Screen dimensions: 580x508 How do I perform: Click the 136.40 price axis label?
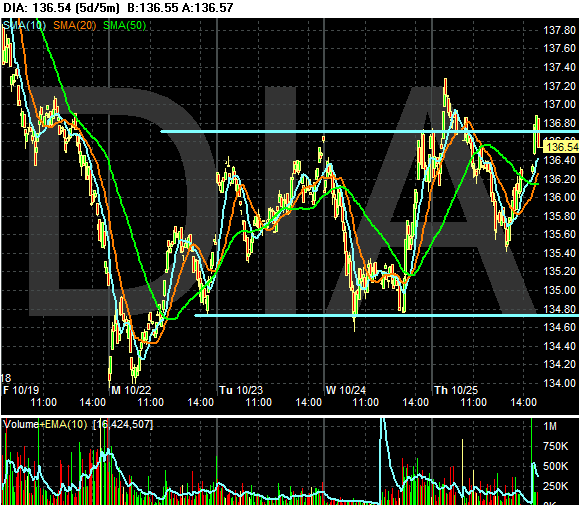click(x=559, y=160)
